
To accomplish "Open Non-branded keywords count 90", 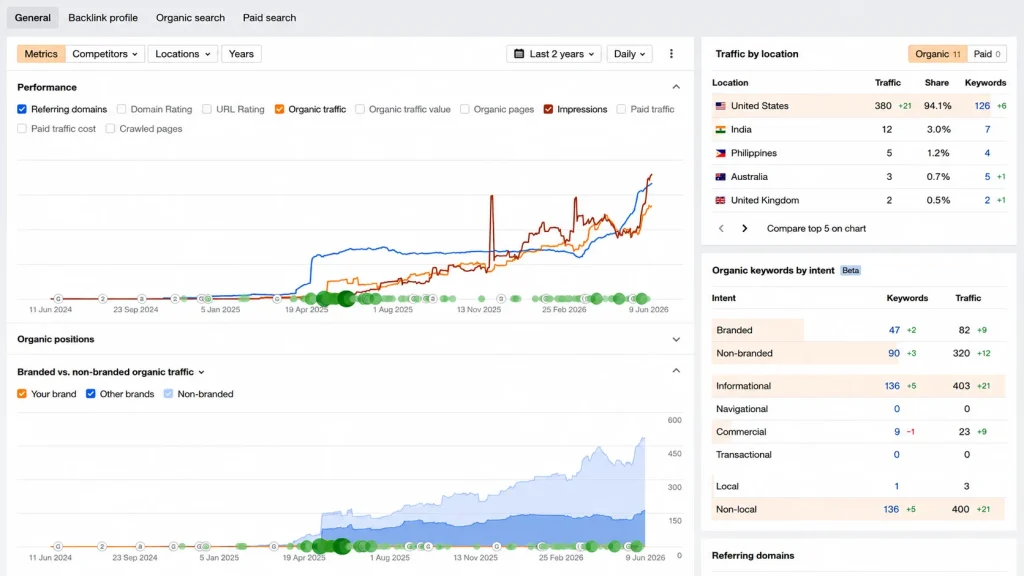I will coord(894,353).
